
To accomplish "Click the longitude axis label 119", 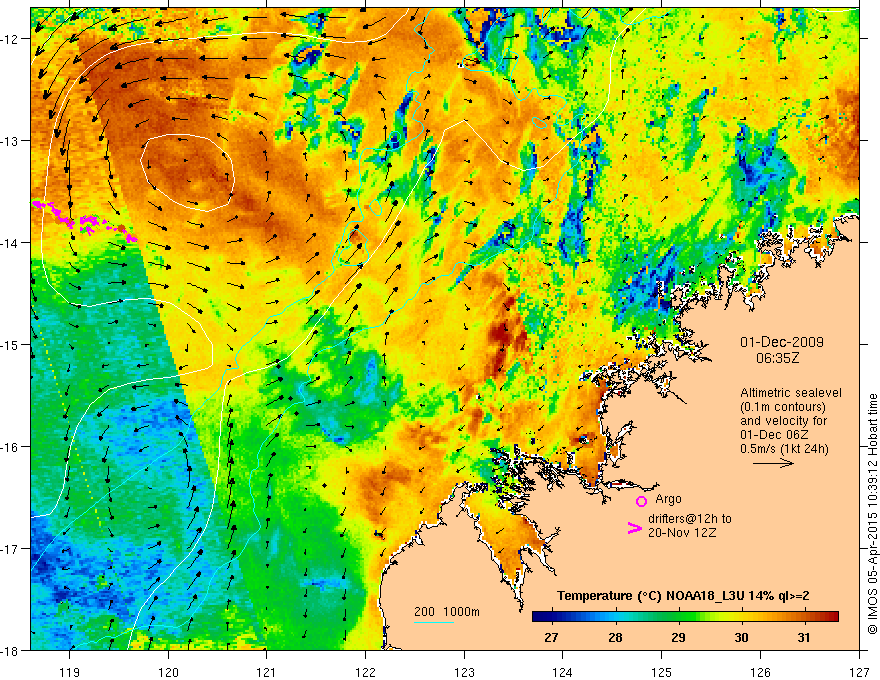I will click(x=70, y=672).
